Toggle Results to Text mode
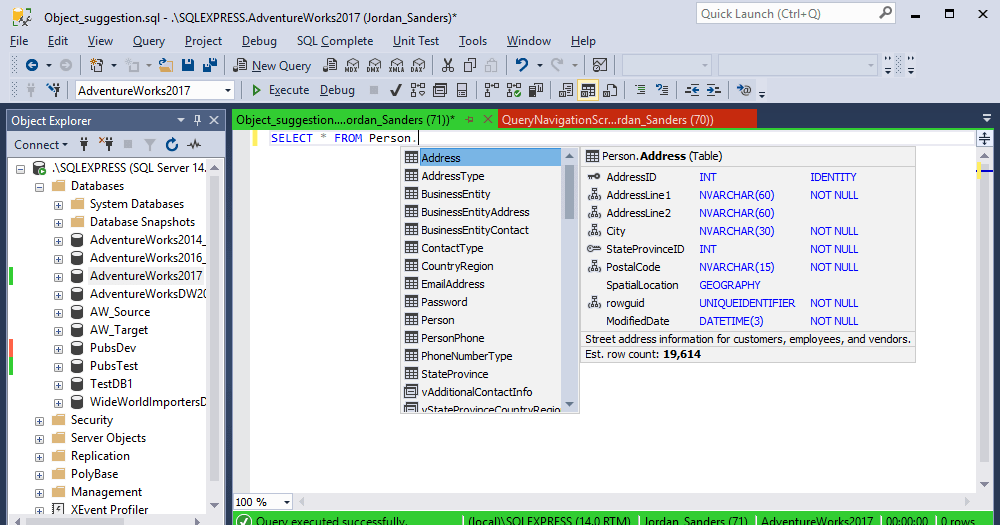Viewport: 1000px width, 525px height. click(566, 90)
